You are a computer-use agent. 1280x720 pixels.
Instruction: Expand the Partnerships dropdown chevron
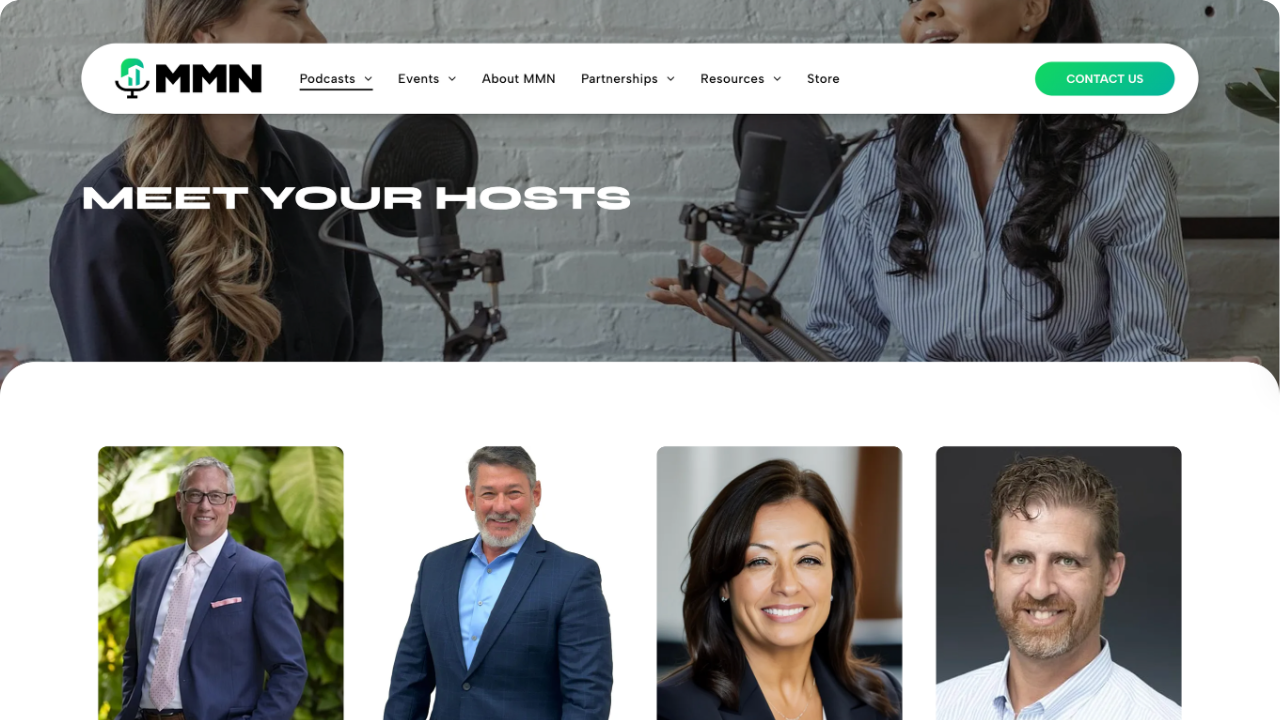671,79
